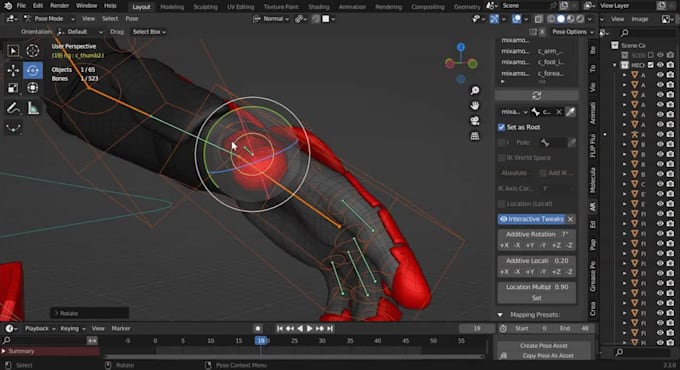Click Additive Rotation +X button
680x370 pixels.
pyautogui.click(x=504, y=246)
